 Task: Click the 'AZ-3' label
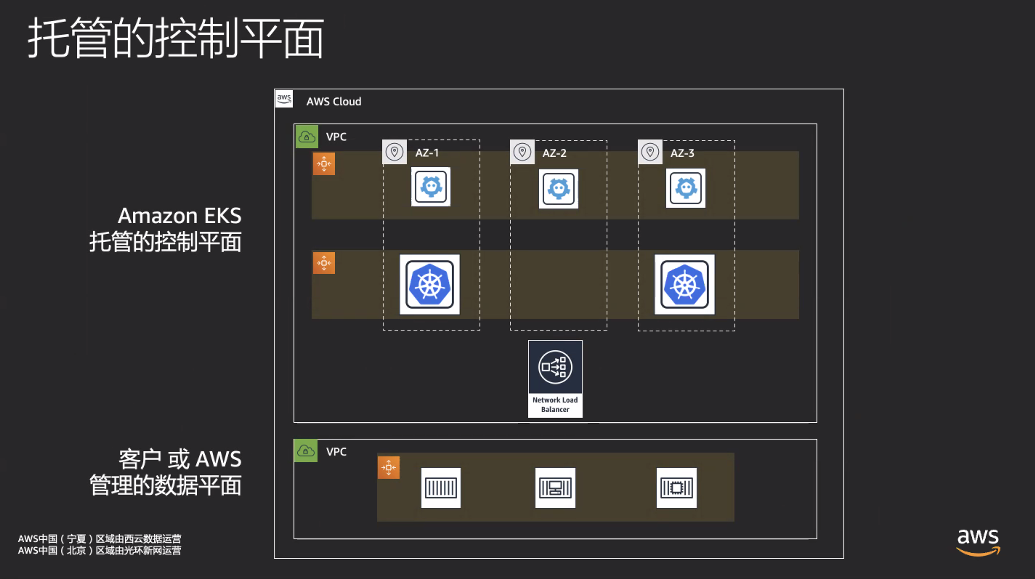click(x=683, y=153)
